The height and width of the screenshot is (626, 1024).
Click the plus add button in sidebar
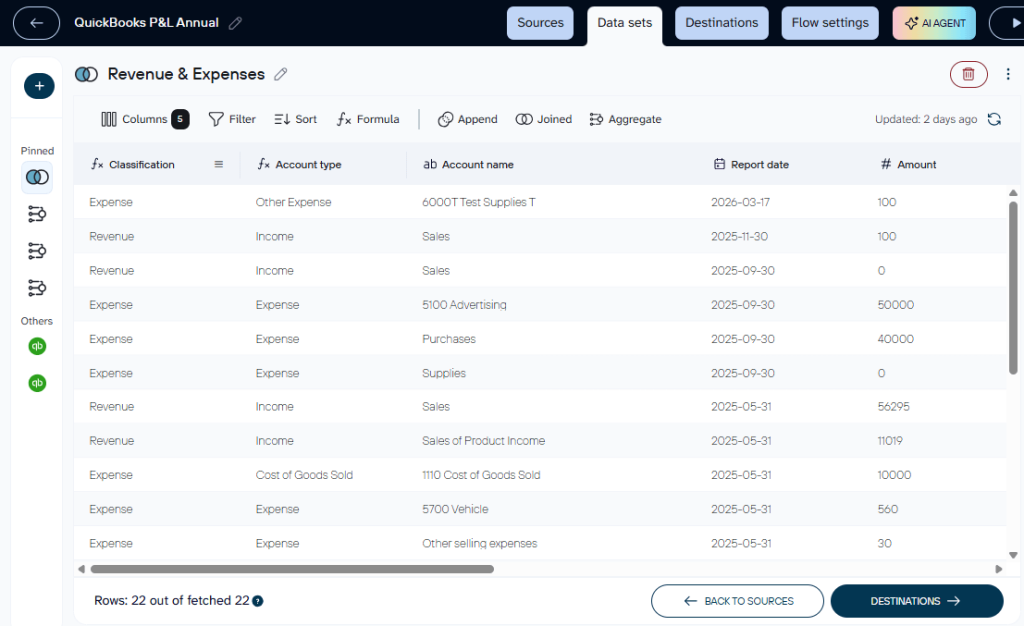tap(39, 86)
